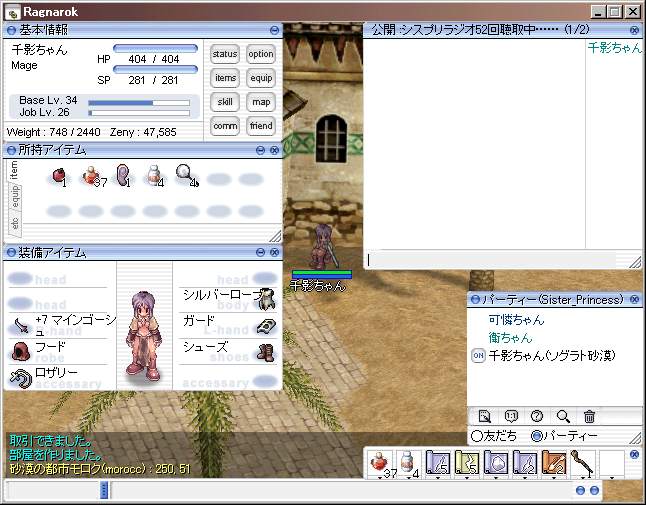Close the 装備アイテム window
The width and height of the screenshot is (646, 505).
(274, 252)
